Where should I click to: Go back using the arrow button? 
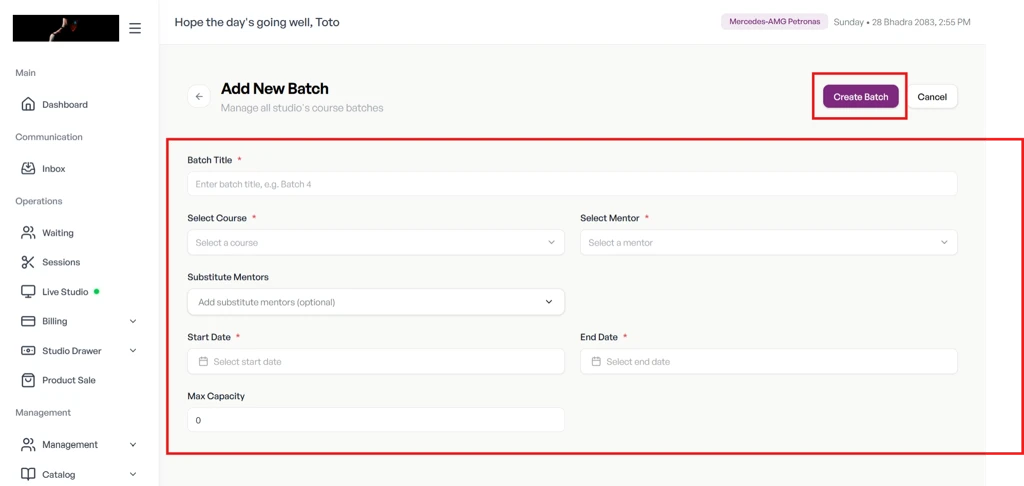pyautogui.click(x=199, y=97)
